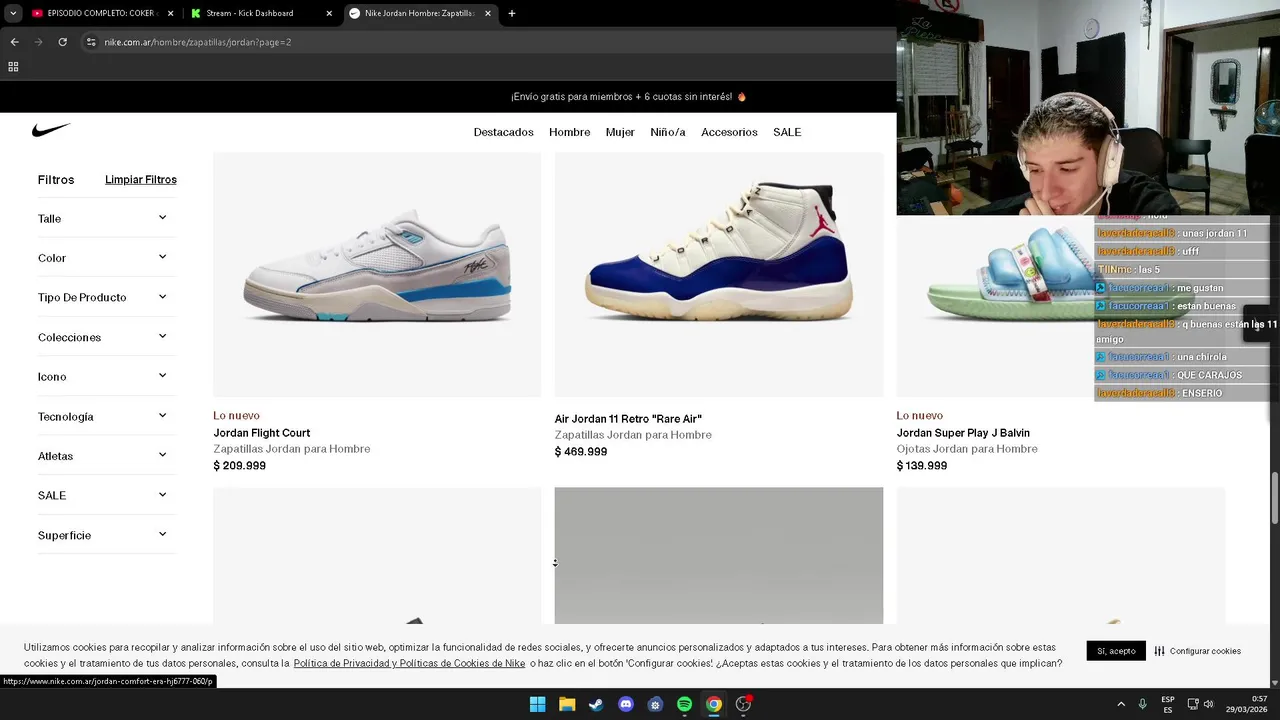
Task: Open File Explorer from the taskbar
Action: pos(567,704)
